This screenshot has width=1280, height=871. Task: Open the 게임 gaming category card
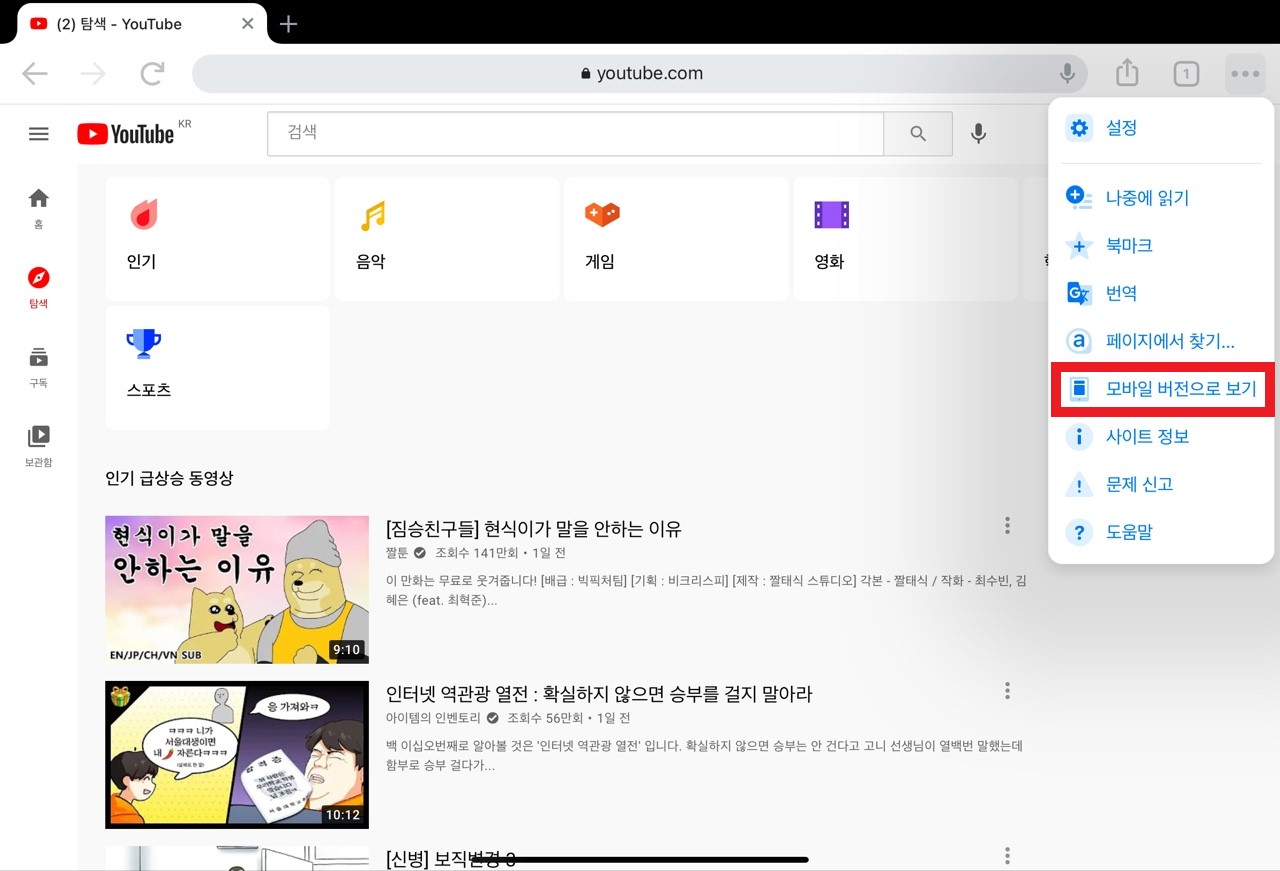click(676, 239)
